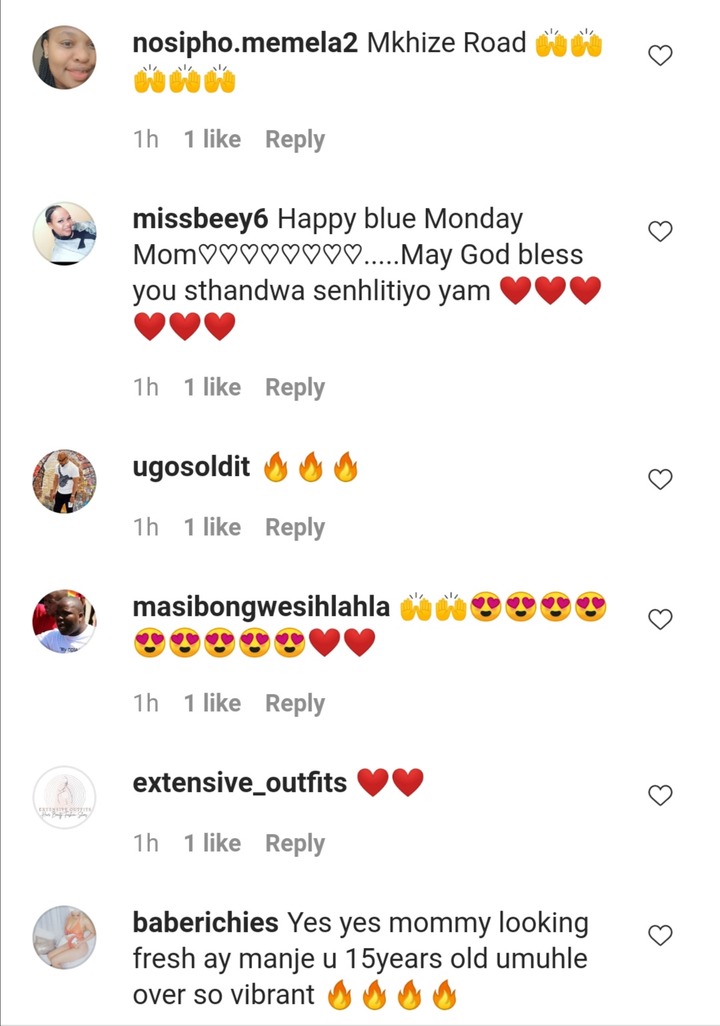Open missbeey6's profile avatar
The height and width of the screenshot is (1026, 720).
tap(64, 234)
